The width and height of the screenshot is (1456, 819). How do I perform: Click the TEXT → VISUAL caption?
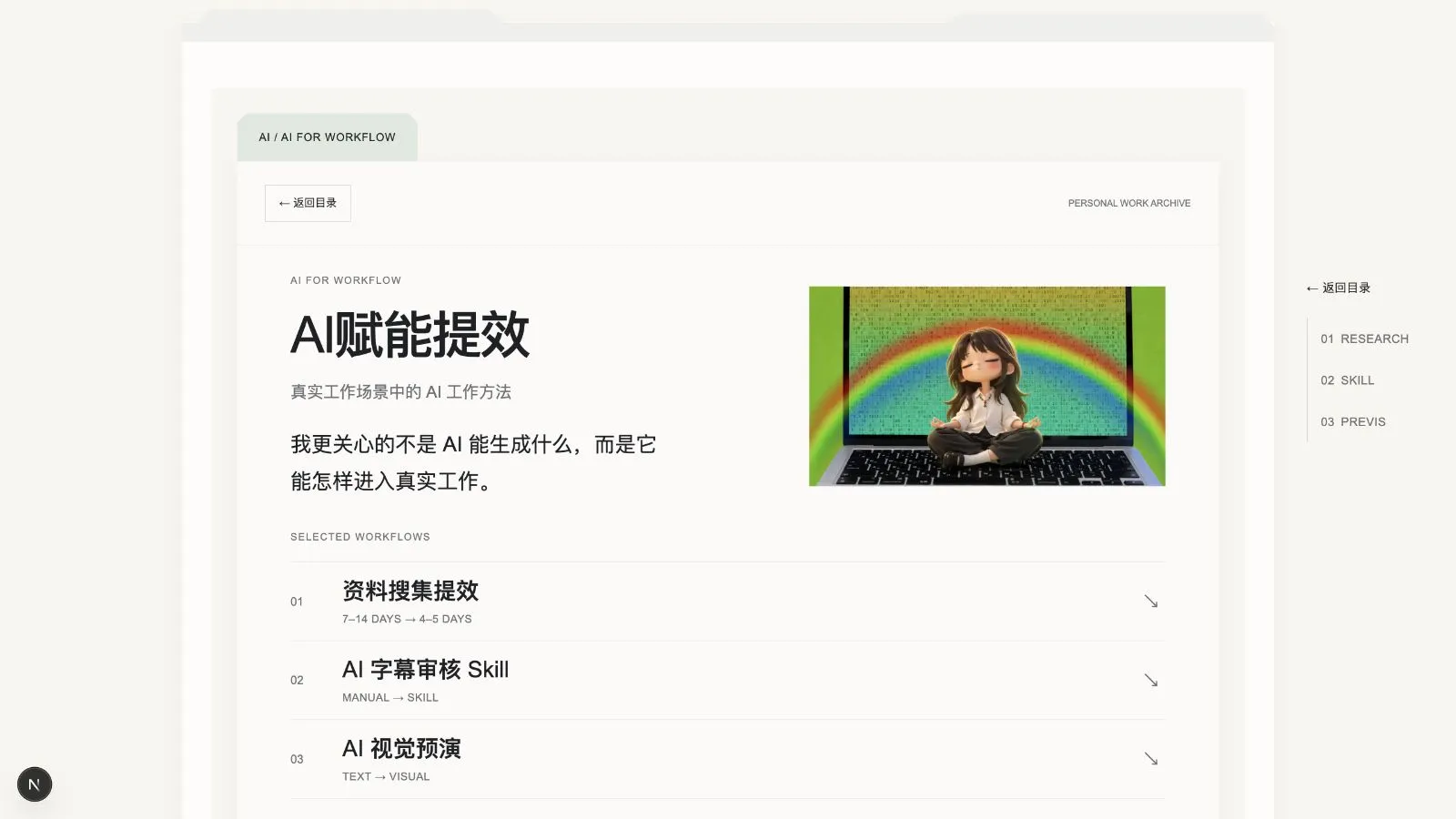click(x=386, y=776)
